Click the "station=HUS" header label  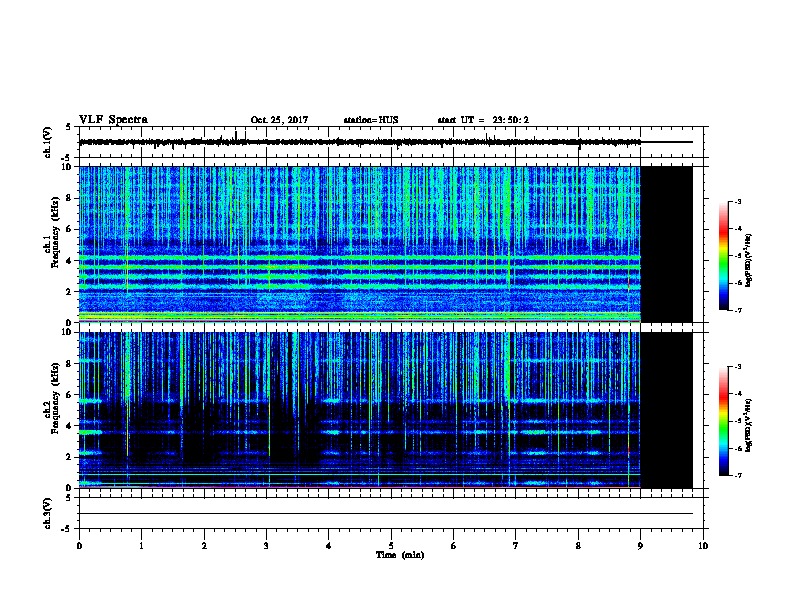(x=371, y=120)
